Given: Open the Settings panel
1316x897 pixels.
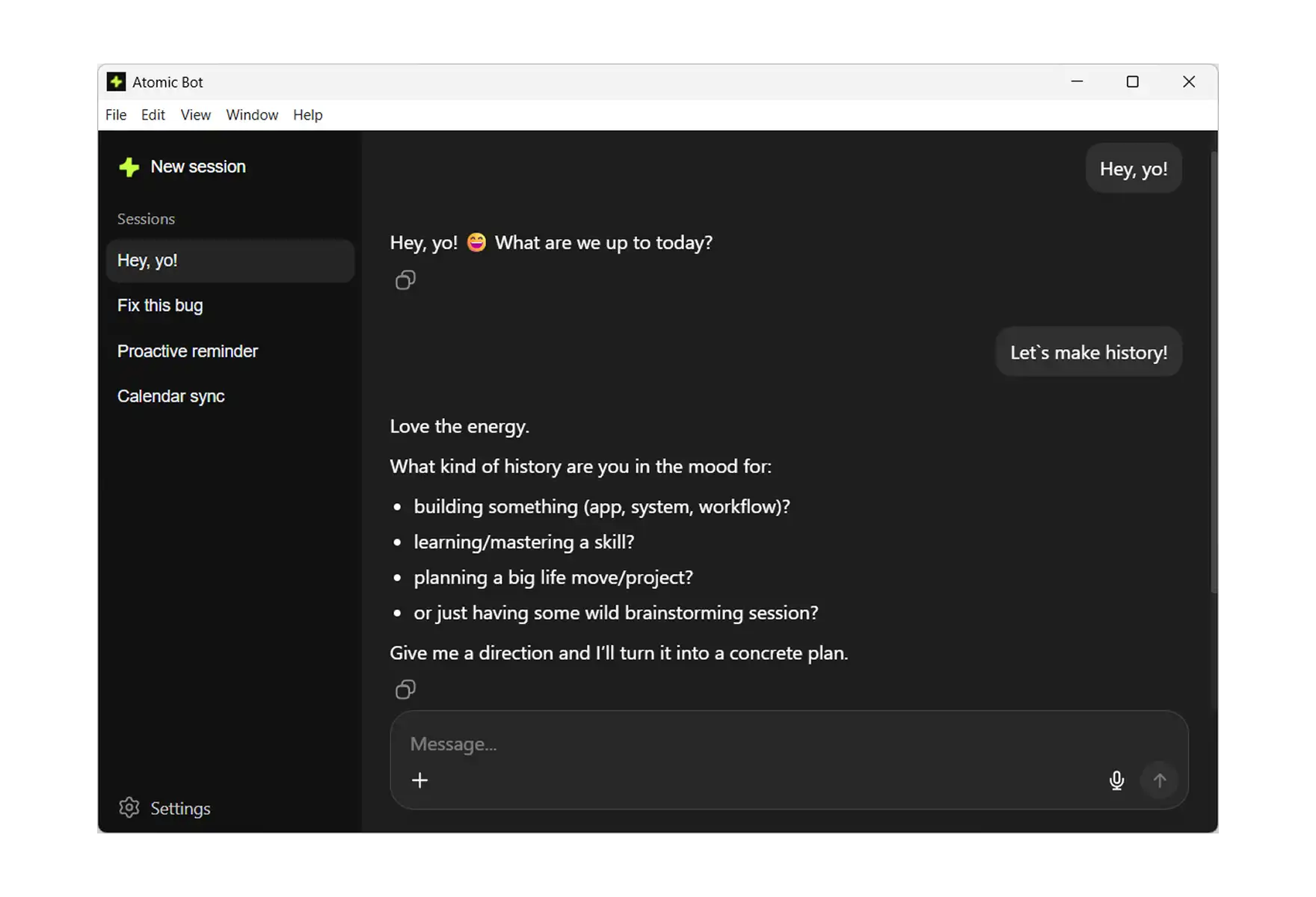Looking at the screenshot, I should 179,807.
